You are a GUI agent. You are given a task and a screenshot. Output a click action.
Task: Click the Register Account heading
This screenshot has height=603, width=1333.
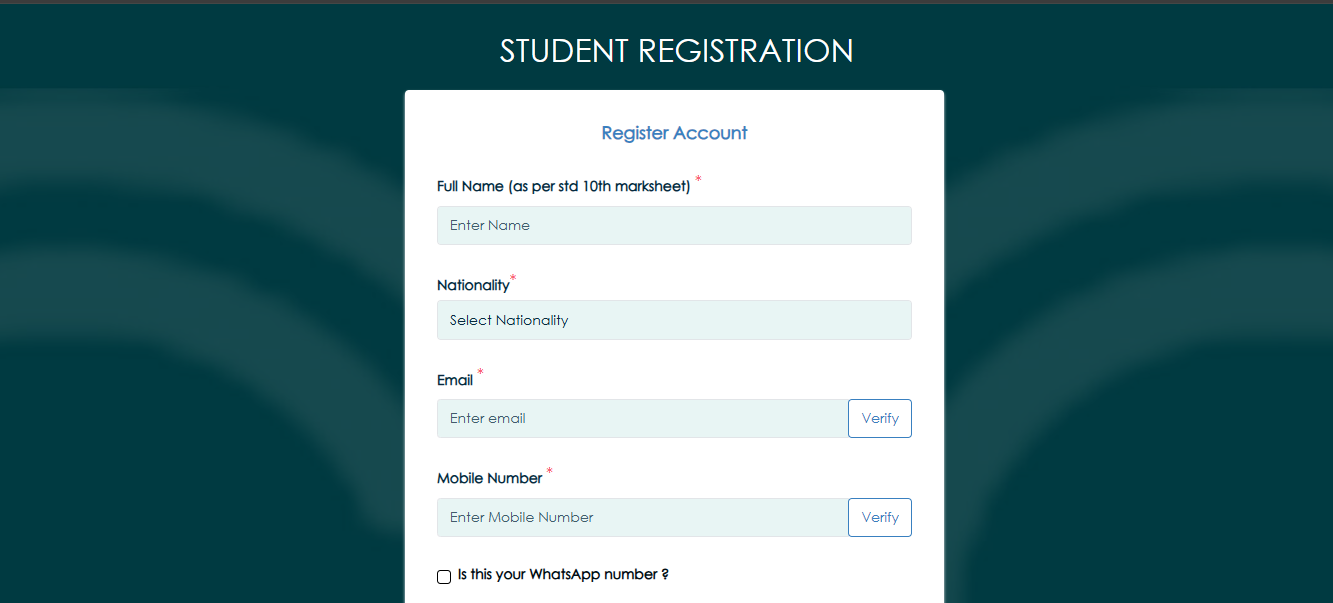click(x=674, y=132)
